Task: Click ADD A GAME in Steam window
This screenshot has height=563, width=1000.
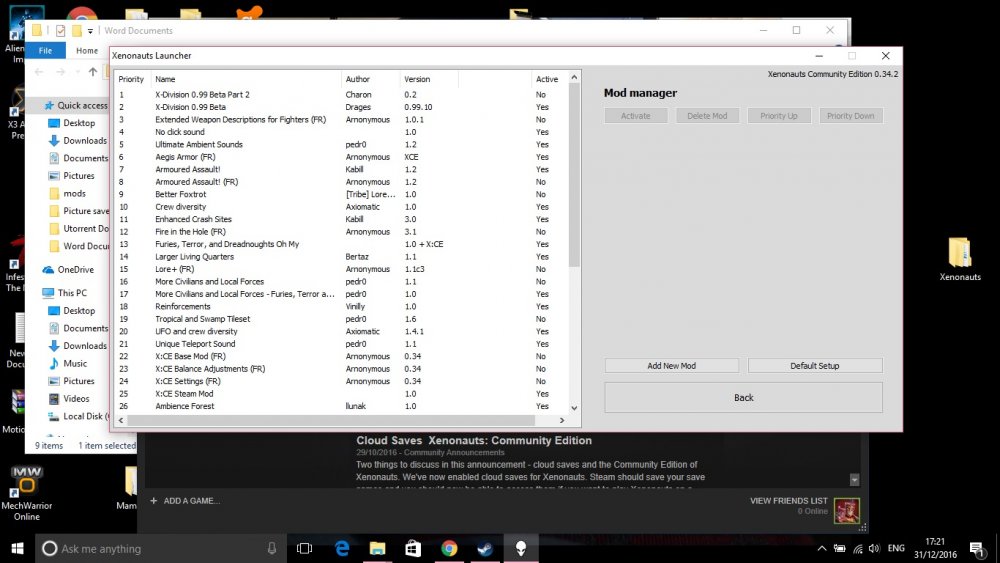Action: [185, 501]
